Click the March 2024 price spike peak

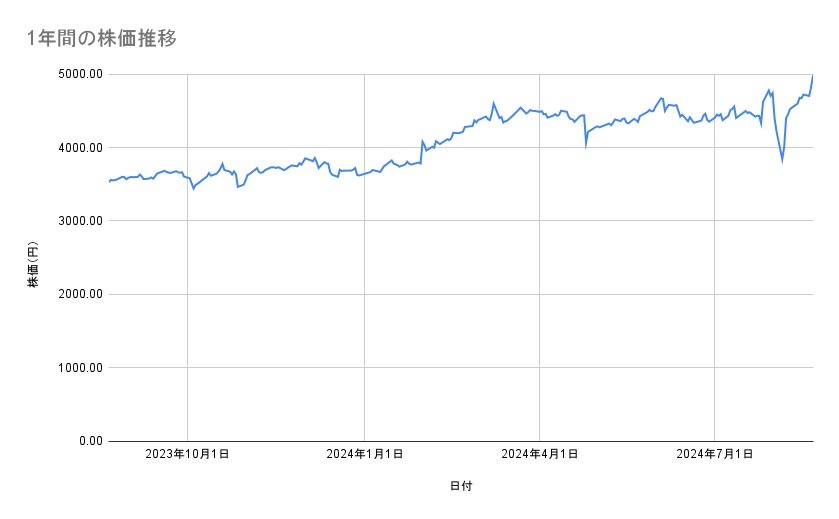(493, 103)
